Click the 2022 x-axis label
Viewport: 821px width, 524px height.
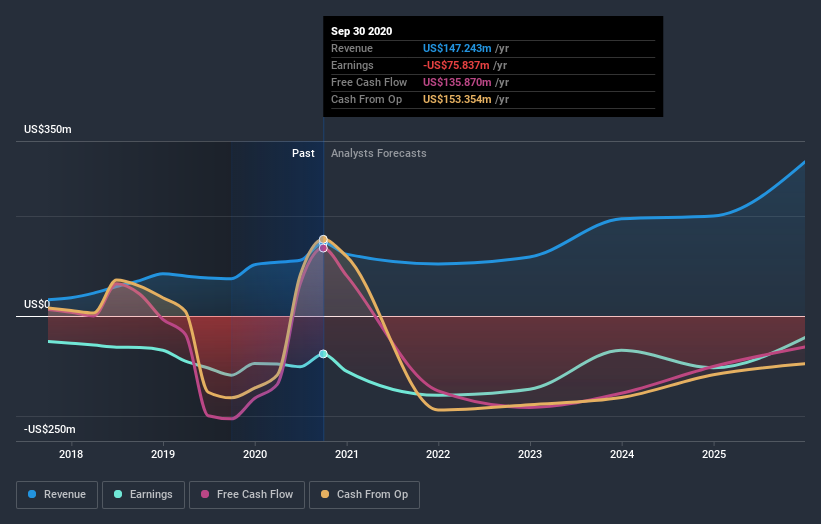tap(438, 454)
